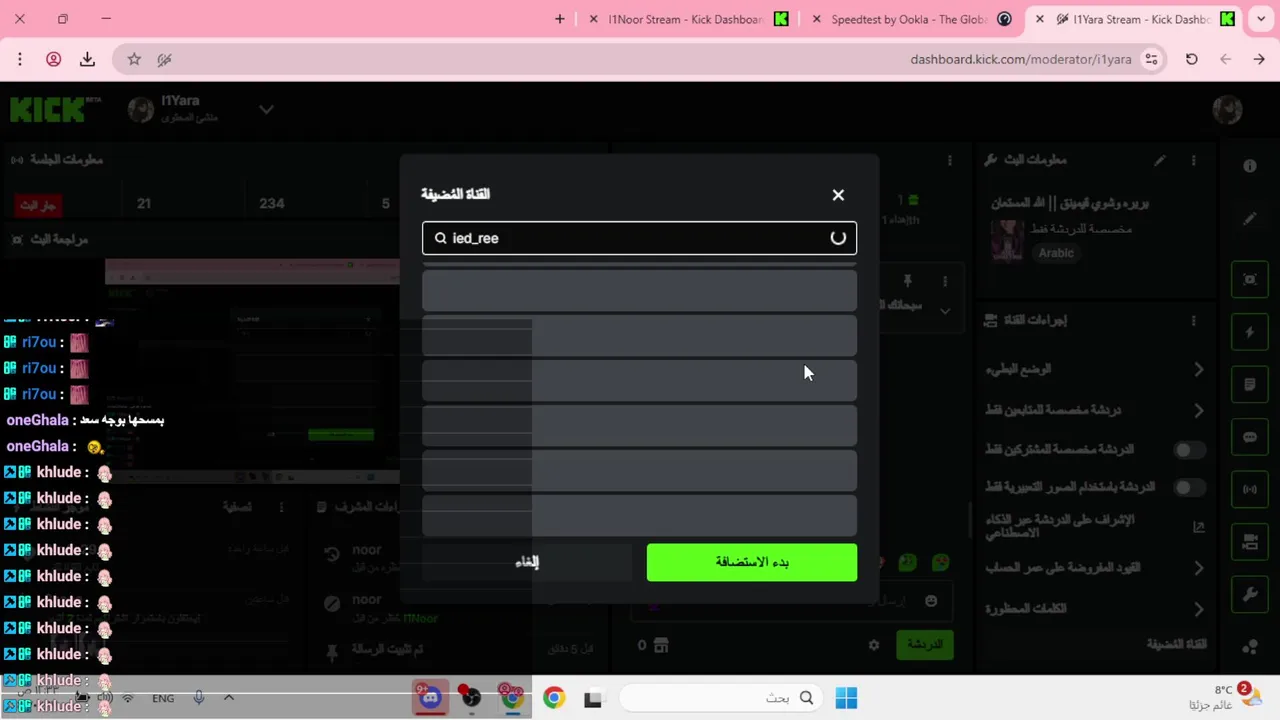Click the ENG language indicator
The height and width of the screenshot is (720, 1280).
[x=163, y=698]
